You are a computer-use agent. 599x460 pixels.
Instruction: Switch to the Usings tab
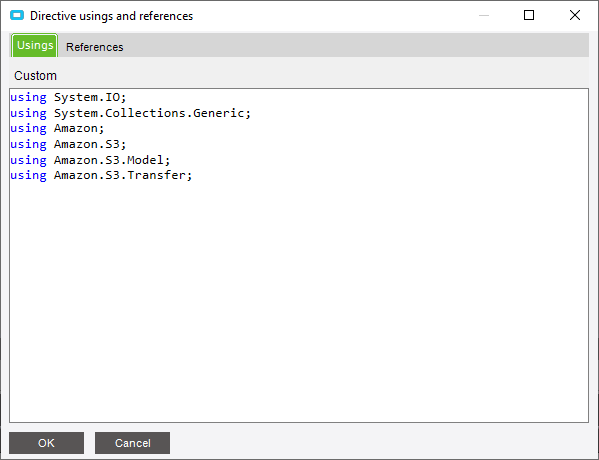[x=35, y=45]
